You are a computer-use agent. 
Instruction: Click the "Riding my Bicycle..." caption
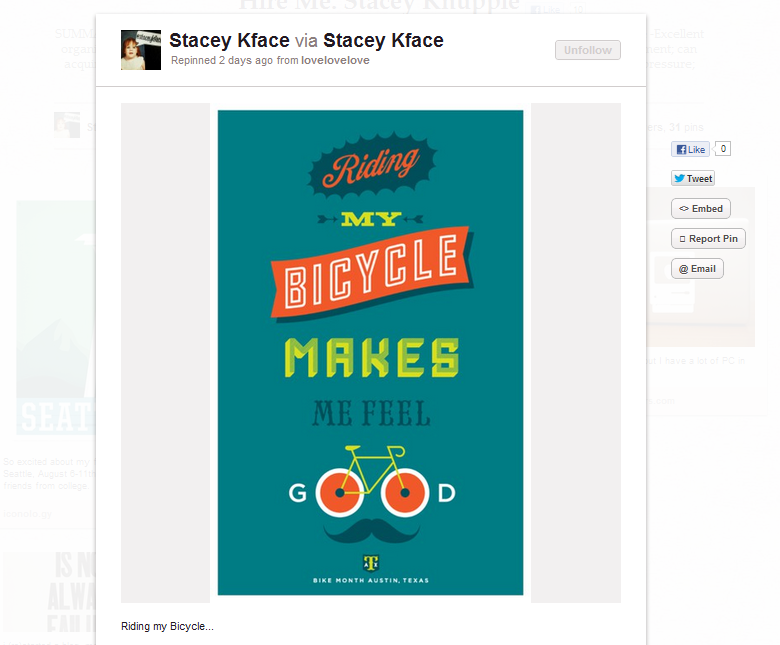(x=167, y=627)
